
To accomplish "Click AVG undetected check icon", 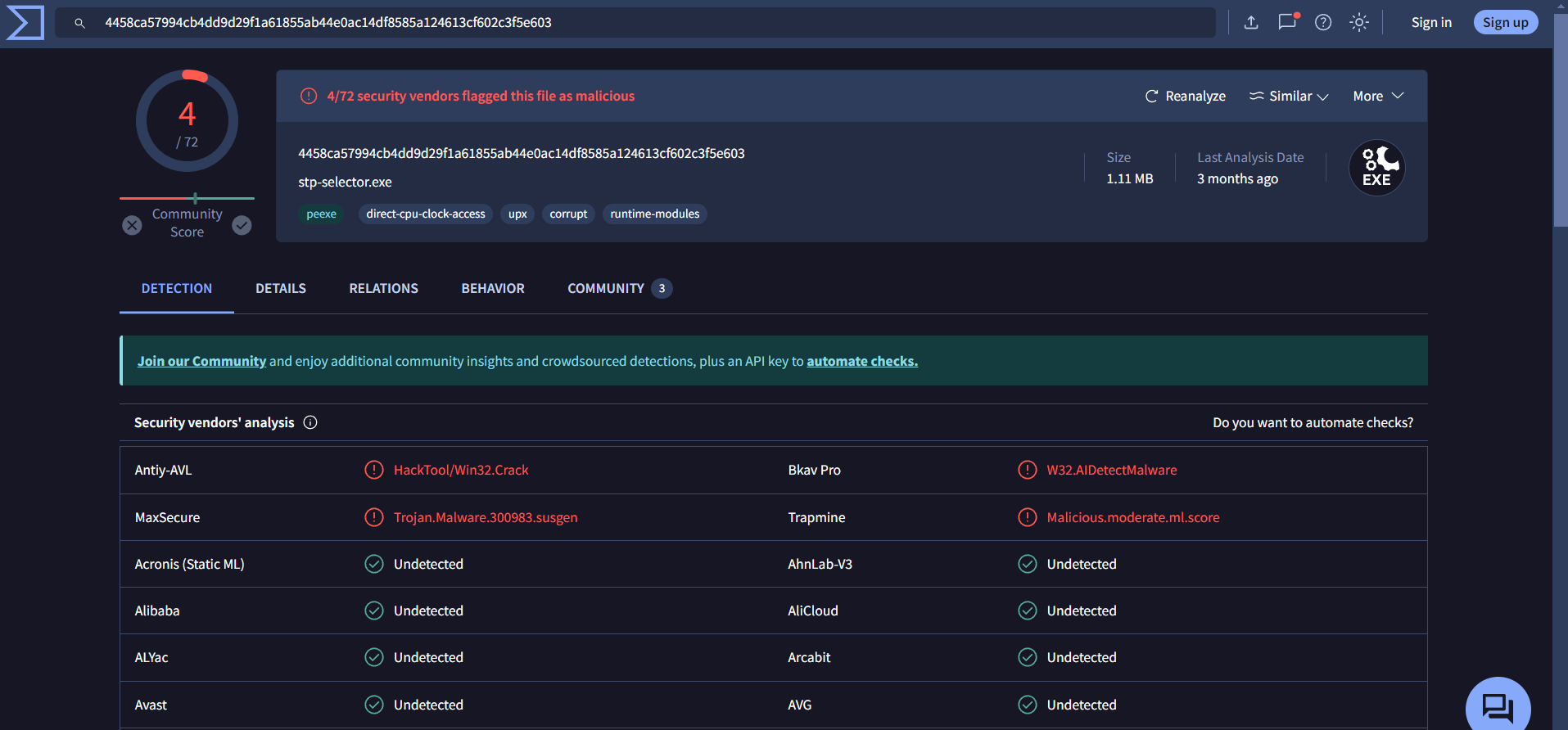I will [x=1027, y=705].
